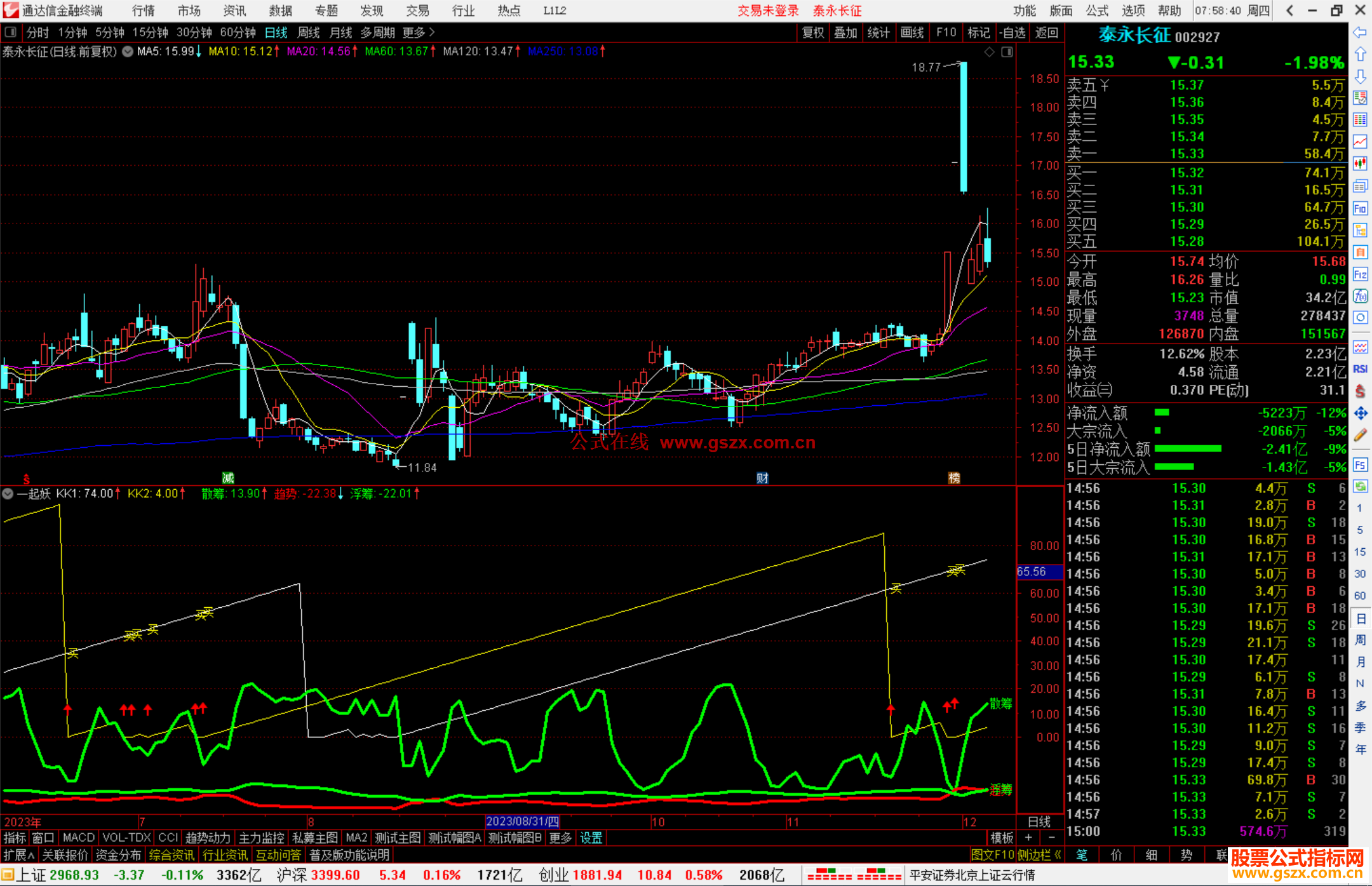Click the F10 info icon in right sidebar
This screenshot has width=1372, height=886.
pos(1360,209)
